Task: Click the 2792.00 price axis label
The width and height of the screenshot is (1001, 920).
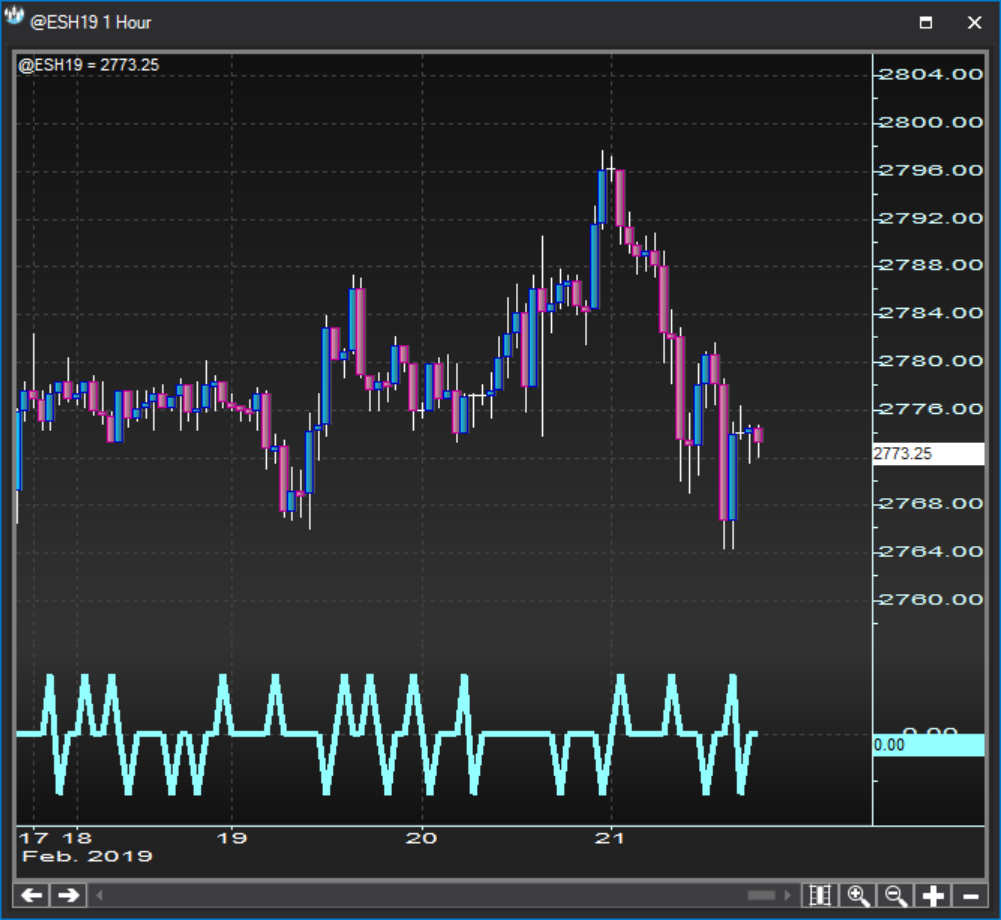Action: 931,218
